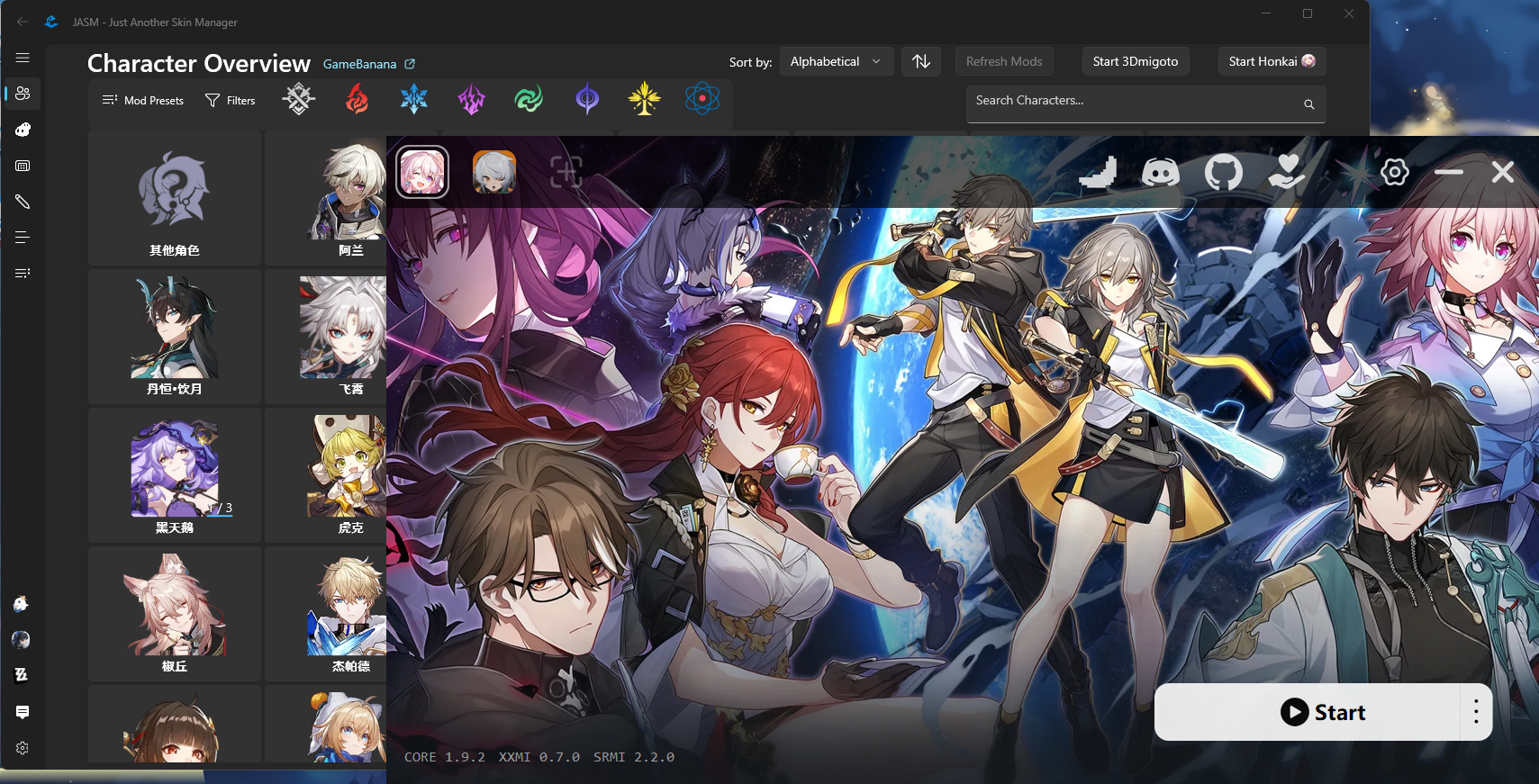Open the GitHub link in the launcher
This screenshot has height=784, width=1539.
(1224, 172)
